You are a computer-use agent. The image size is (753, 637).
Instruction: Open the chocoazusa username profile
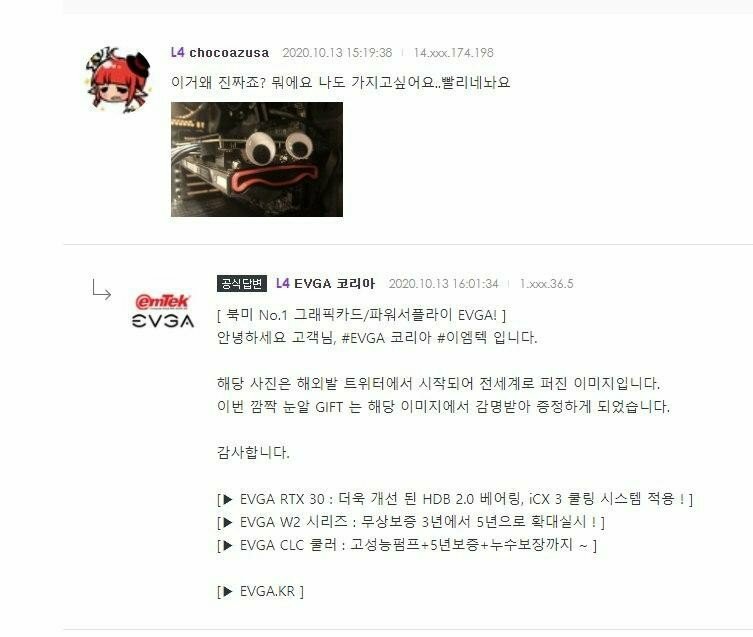point(229,53)
